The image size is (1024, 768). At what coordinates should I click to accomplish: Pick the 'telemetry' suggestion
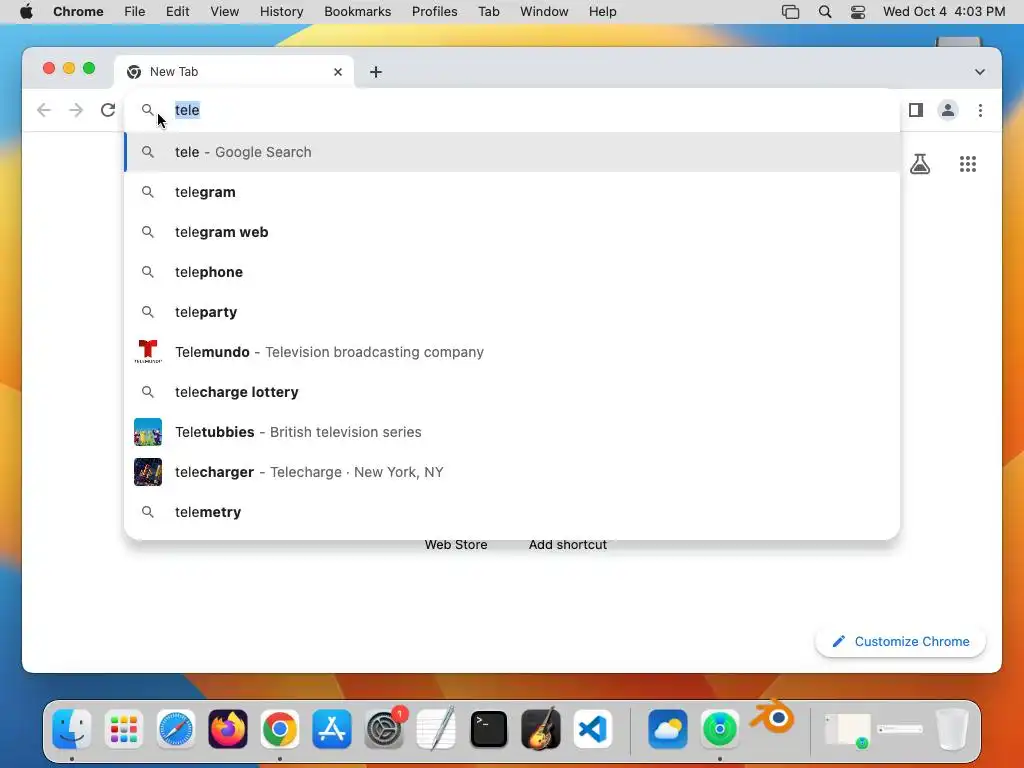512,512
